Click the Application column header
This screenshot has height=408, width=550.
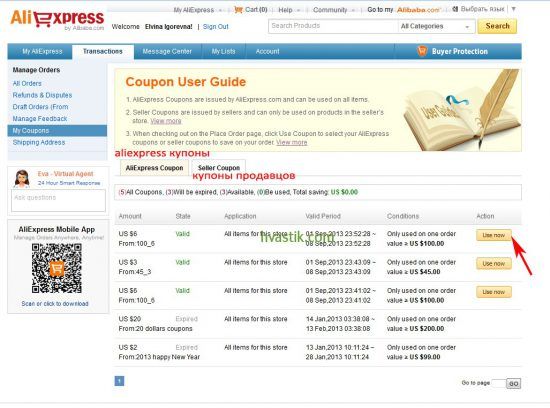click(240, 216)
